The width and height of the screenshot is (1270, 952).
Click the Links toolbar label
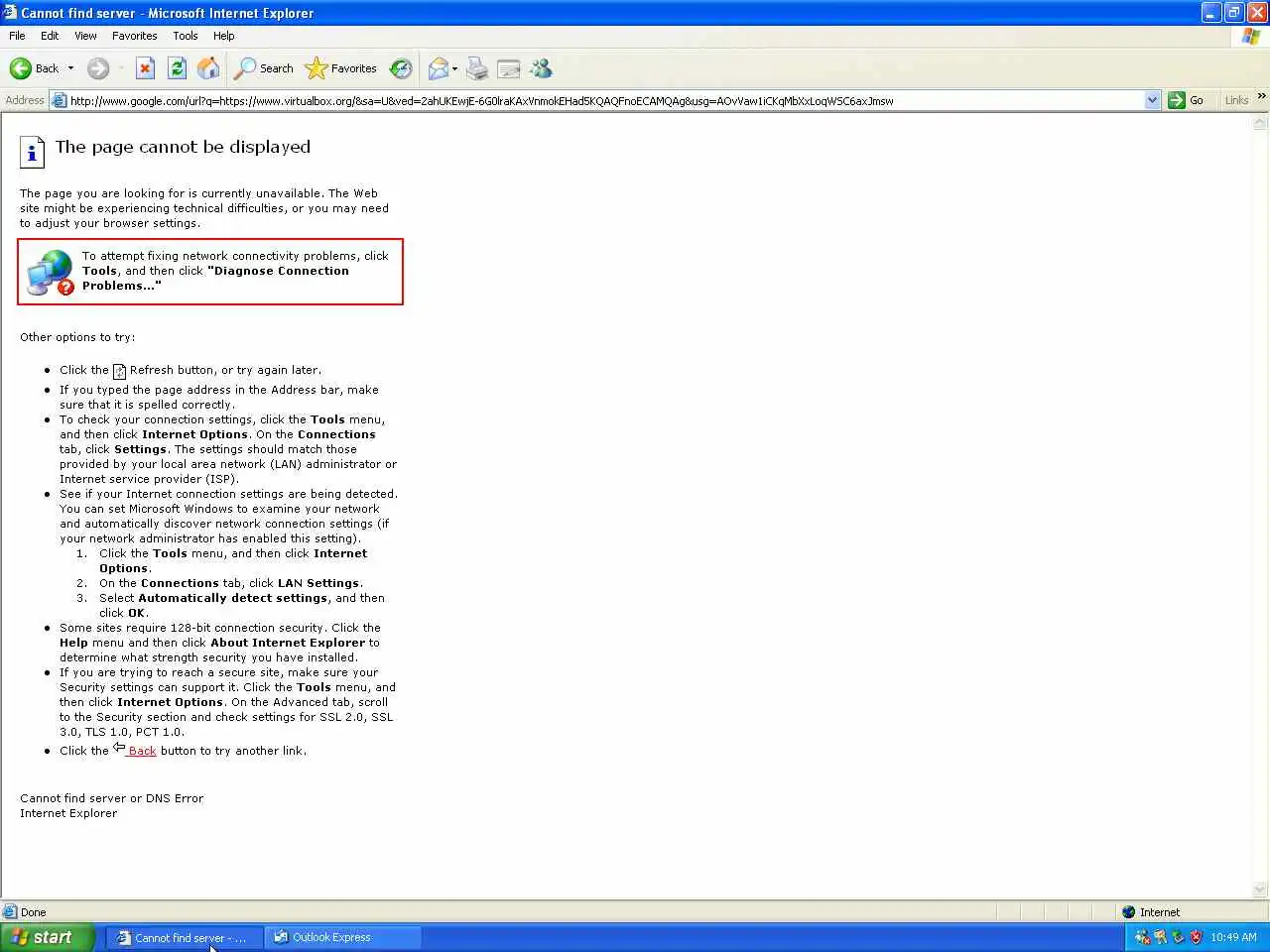pos(1236,100)
